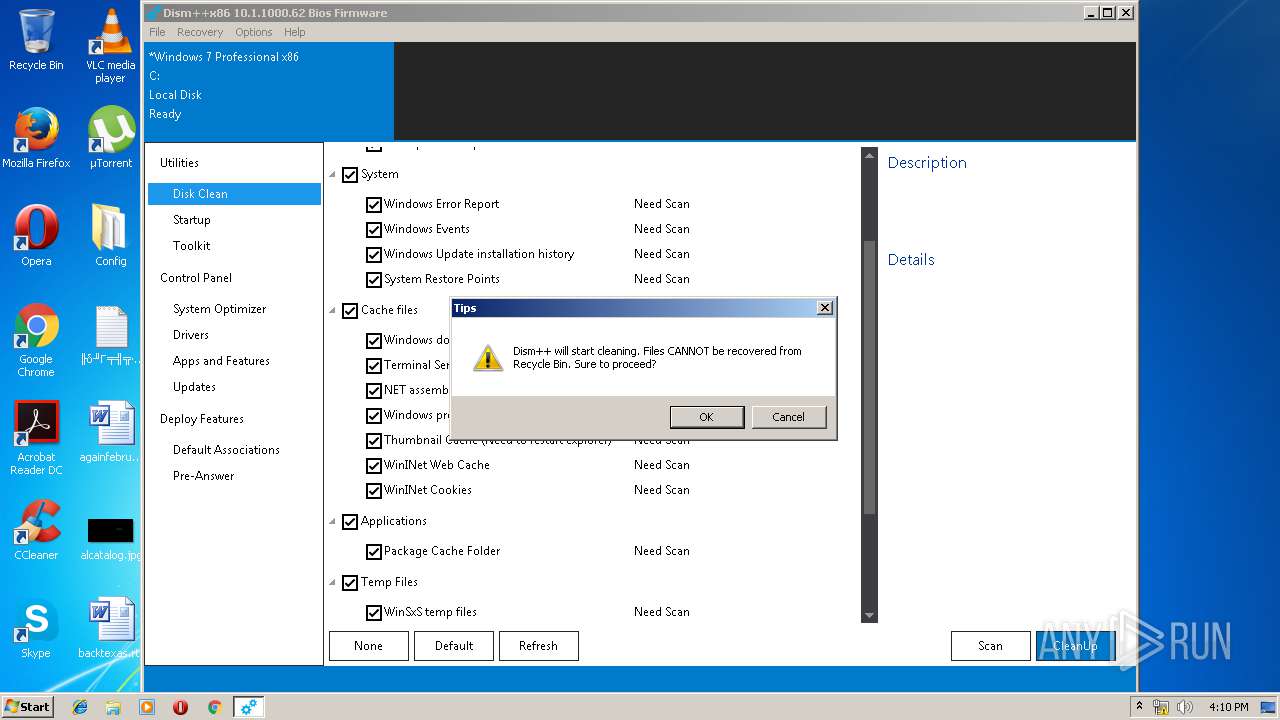Select Startup in the sidebar

(x=192, y=220)
